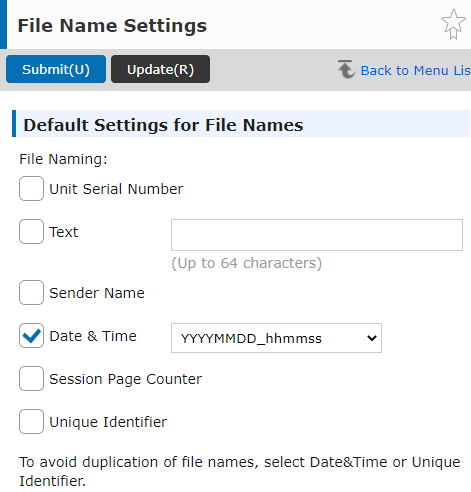Enable the Sender Name checkbox

coord(31,293)
